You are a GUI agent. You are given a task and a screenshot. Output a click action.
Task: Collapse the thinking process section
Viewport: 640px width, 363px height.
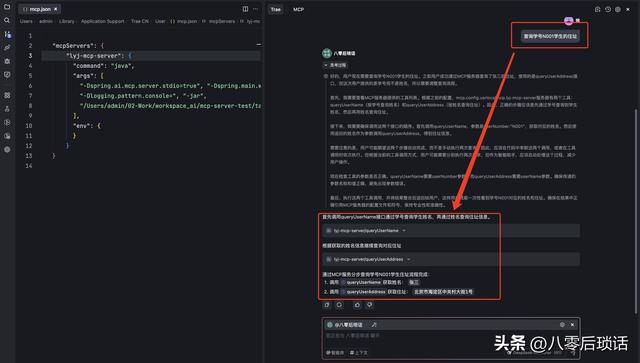pos(335,65)
